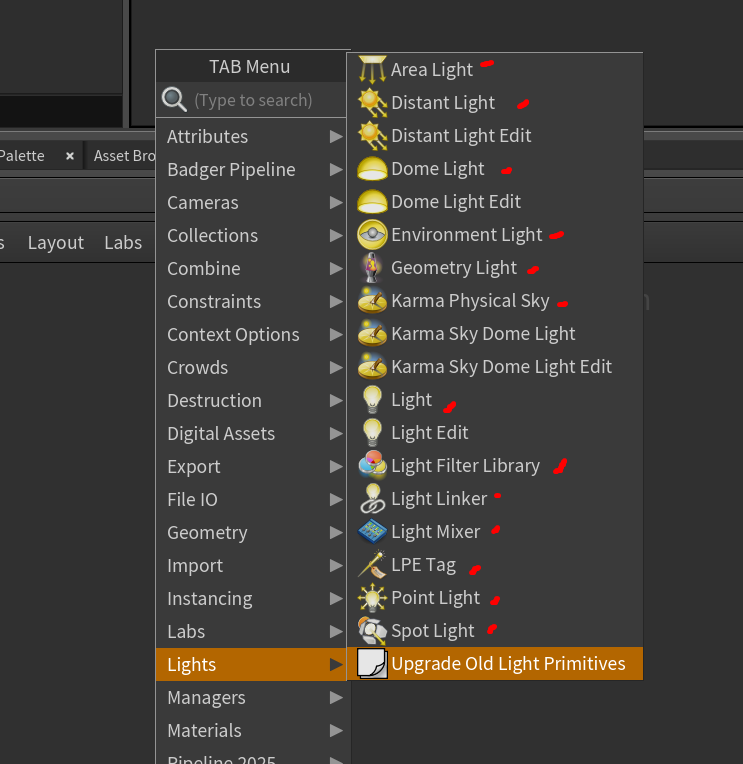This screenshot has height=764, width=743.
Task: Select Upgrade Old Light Primitives entry
Action: point(508,664)
